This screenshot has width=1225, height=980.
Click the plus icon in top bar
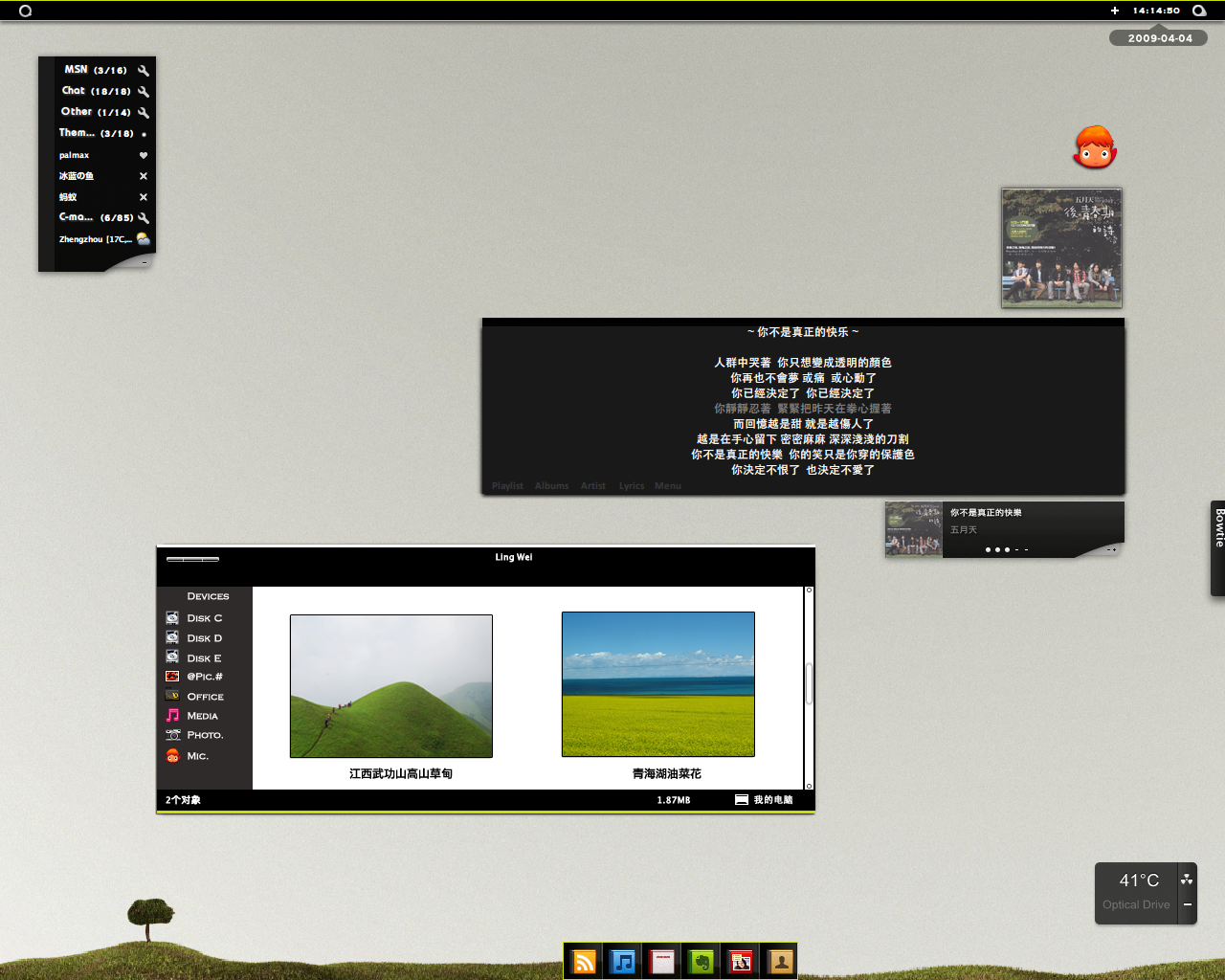point(1115,11)
